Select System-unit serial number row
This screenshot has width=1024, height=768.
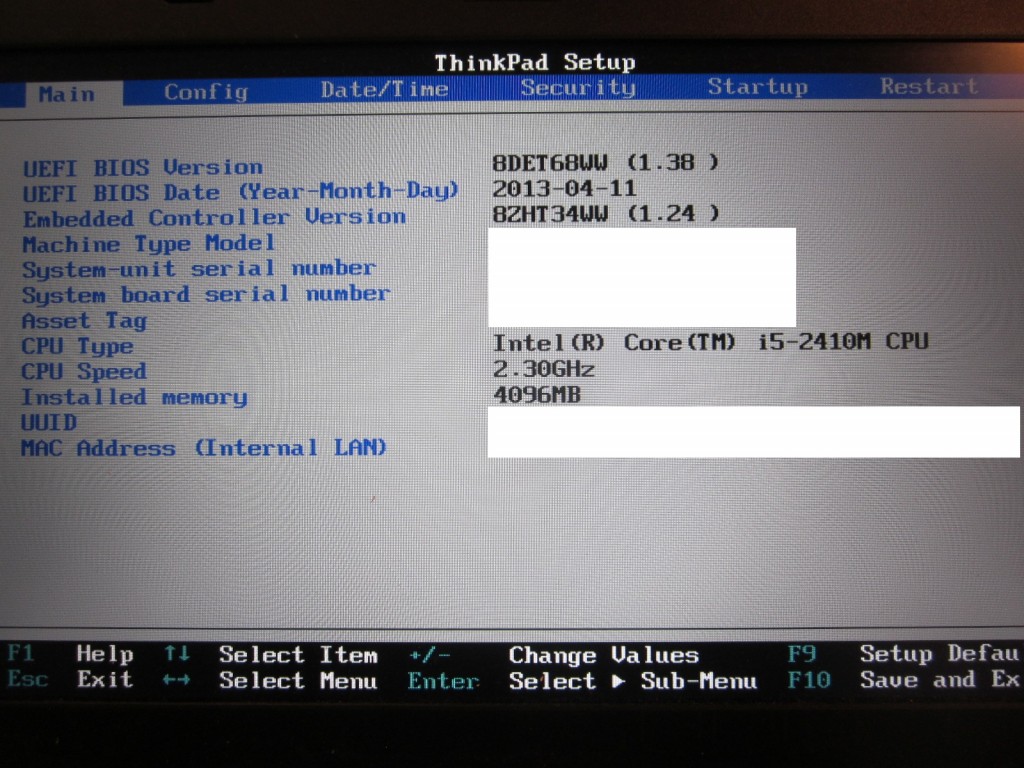pos(199,269)
